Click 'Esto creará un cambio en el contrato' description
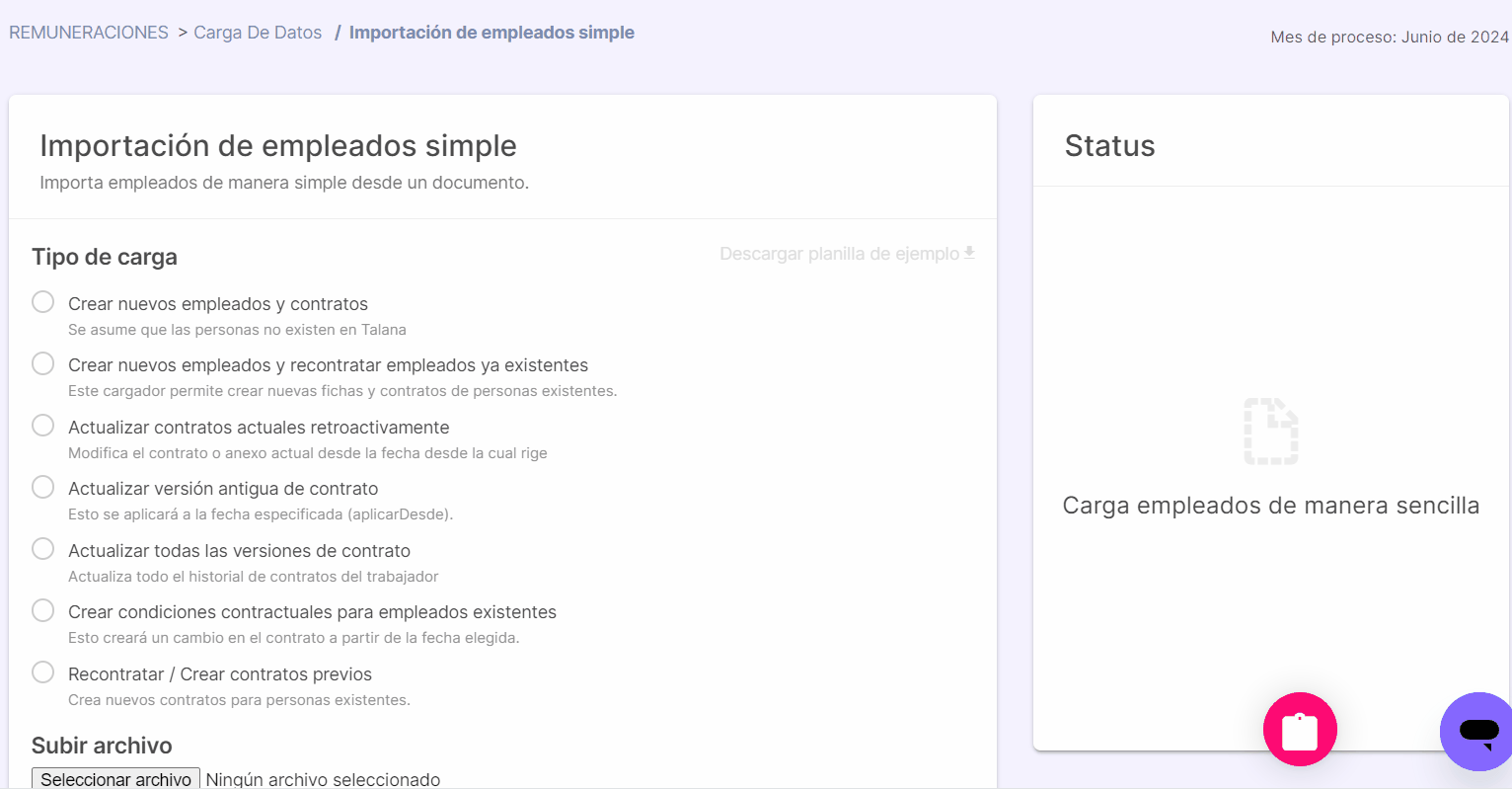Image resolution: width=1512 pixels, height=789 pixels. pyautogui.click(x=294, y=638)
